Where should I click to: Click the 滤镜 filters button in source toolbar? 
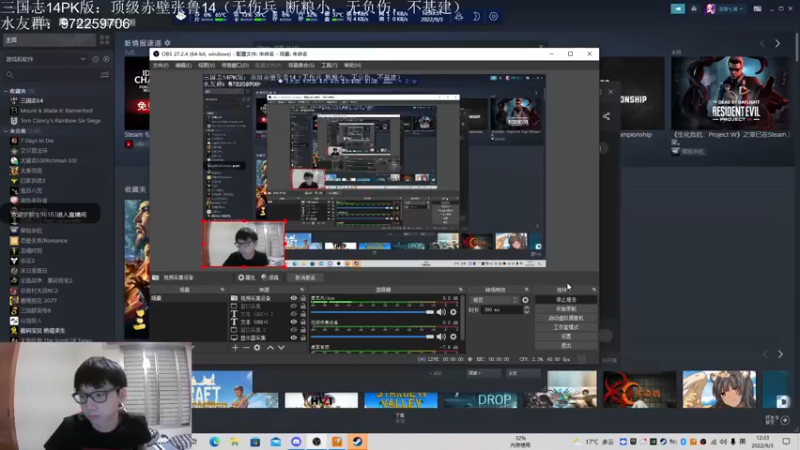(x=270, y=278)
